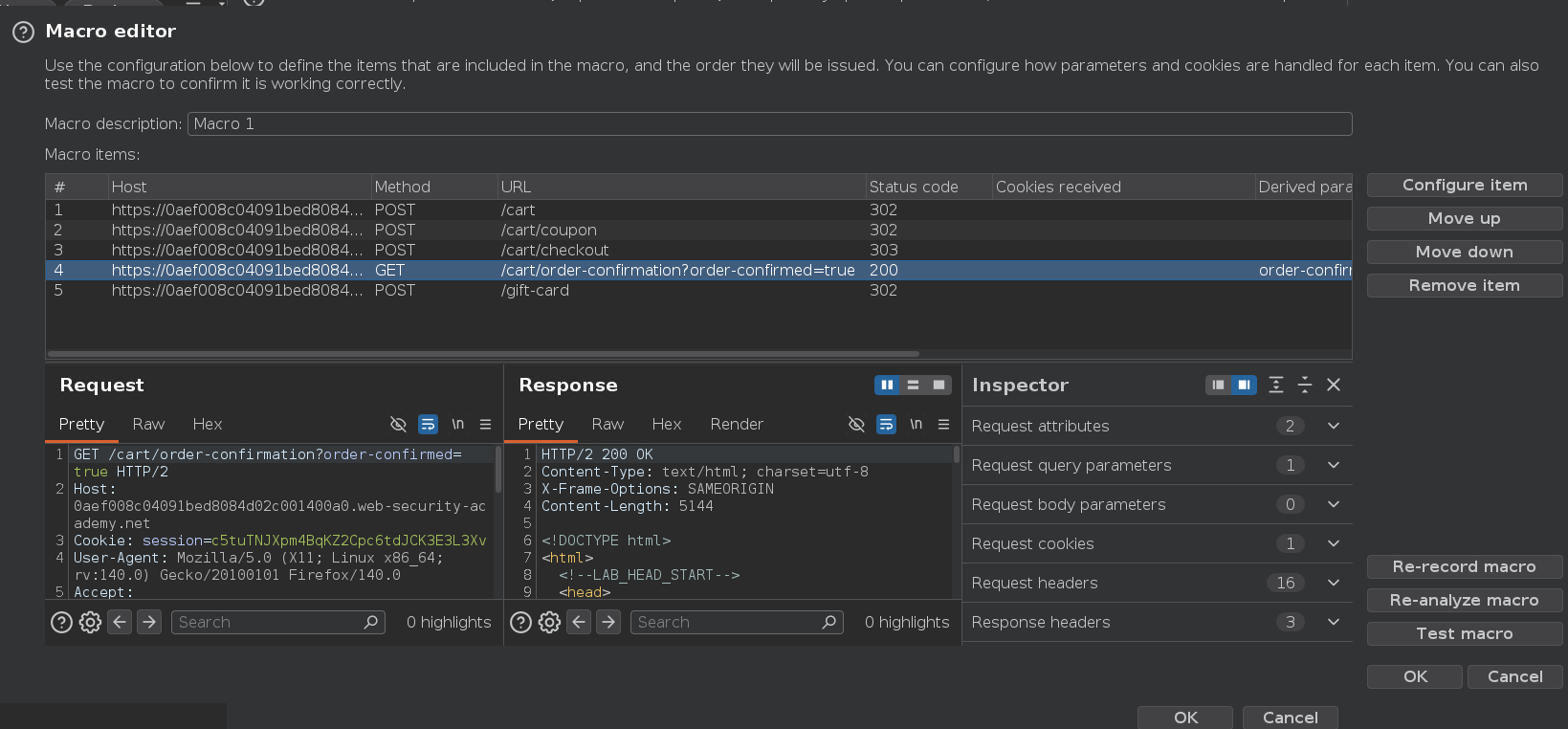The height and width of the screenshot is (729, 1568).
Task: Expand Request headers section
Action: pyautogui.click(x=1334, y=583)
